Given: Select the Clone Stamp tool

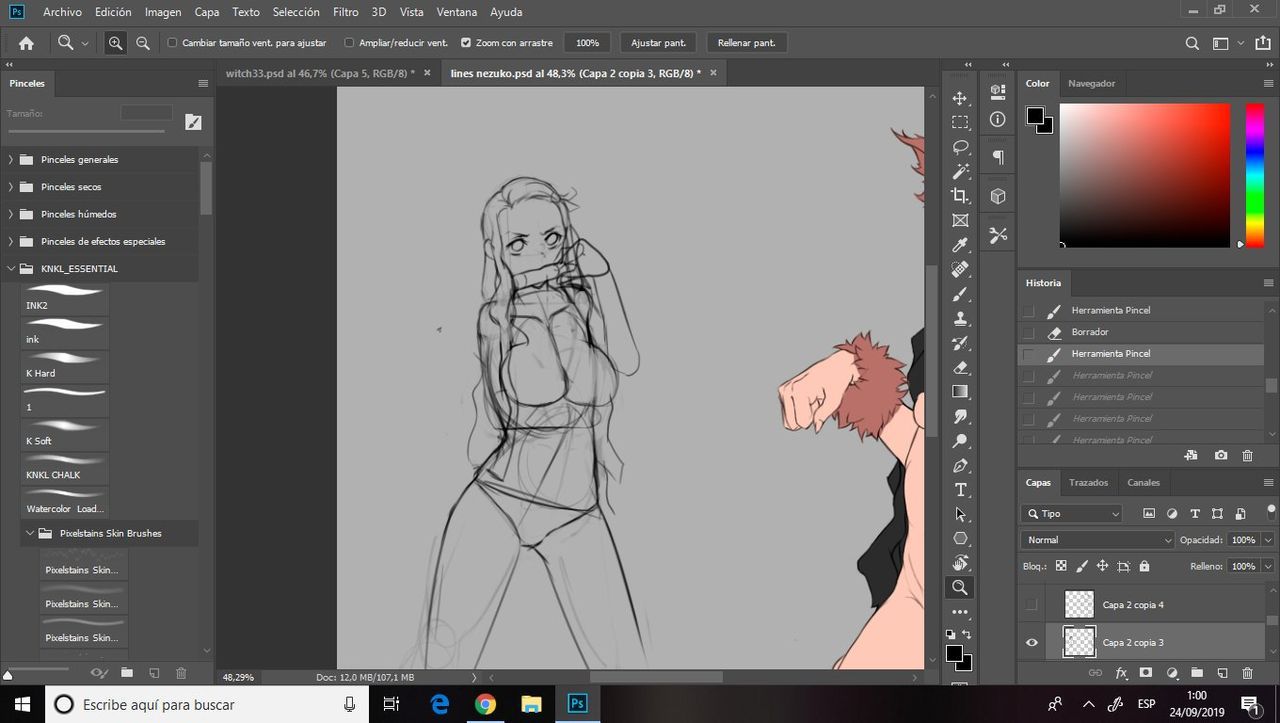Looking at the screenshot, I should 960,318.
